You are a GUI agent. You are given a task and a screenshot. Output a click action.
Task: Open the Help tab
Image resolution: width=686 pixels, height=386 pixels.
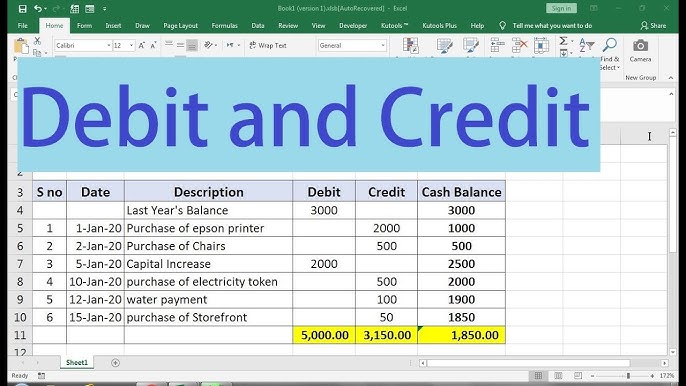tap(477, 26)
